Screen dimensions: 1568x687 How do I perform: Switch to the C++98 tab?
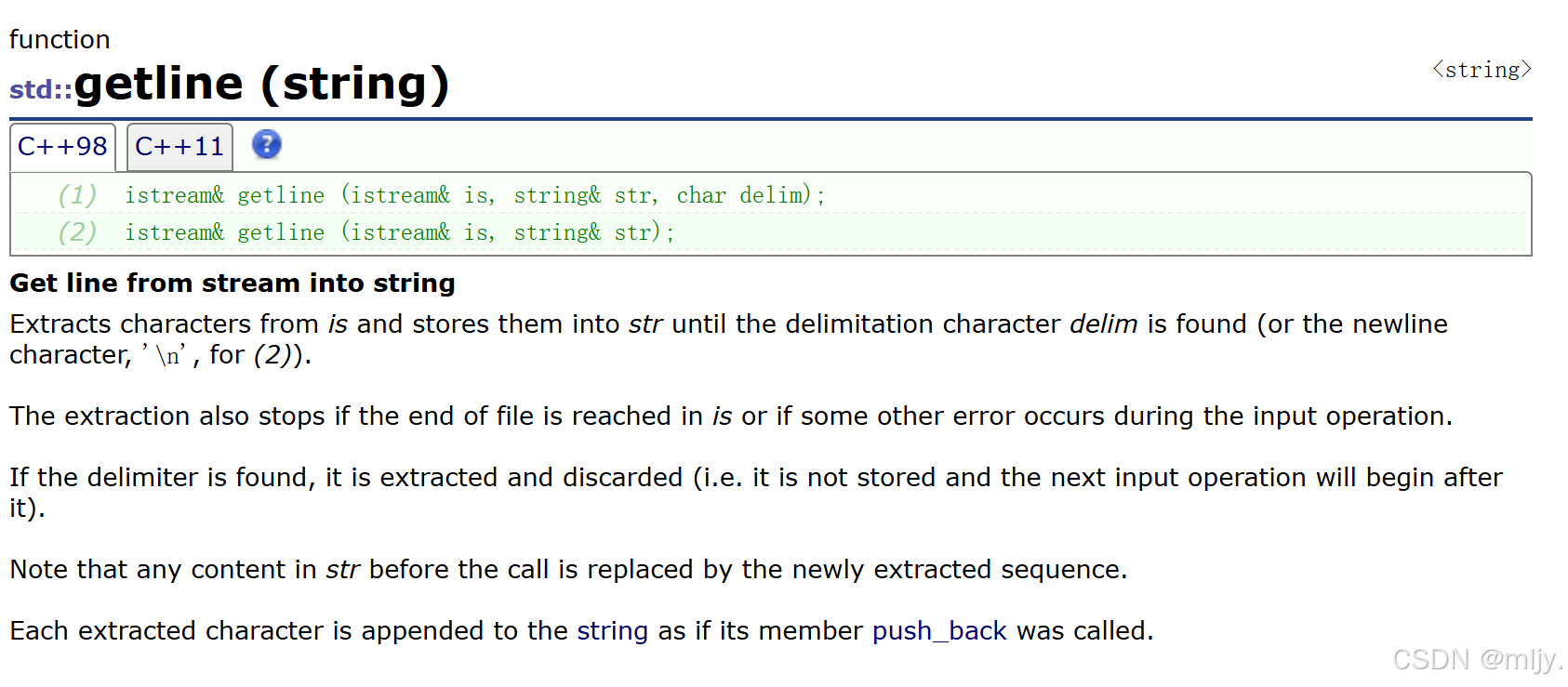[62, 147]
